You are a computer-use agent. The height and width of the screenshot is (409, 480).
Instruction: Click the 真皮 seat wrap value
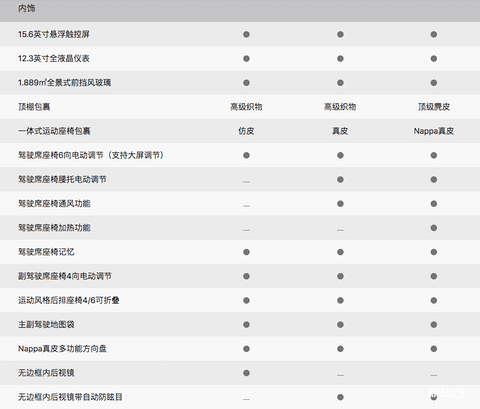click(x=340, y=131)
